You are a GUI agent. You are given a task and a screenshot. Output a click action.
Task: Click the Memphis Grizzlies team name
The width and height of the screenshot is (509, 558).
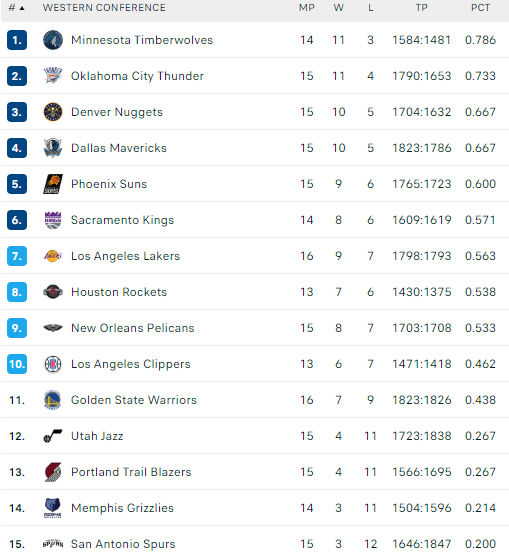pos(122,508)
